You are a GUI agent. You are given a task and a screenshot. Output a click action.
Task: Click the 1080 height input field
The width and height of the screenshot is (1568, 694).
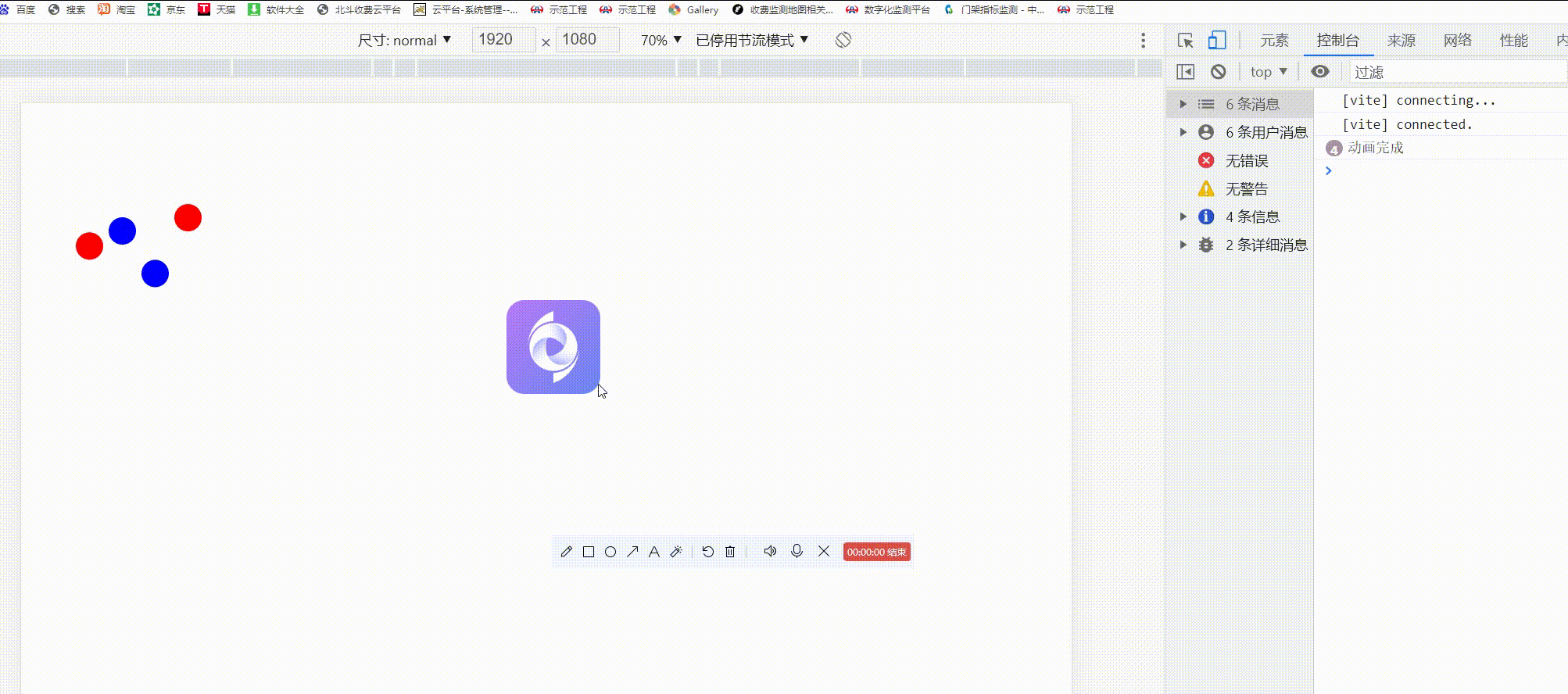pos(587,40)
